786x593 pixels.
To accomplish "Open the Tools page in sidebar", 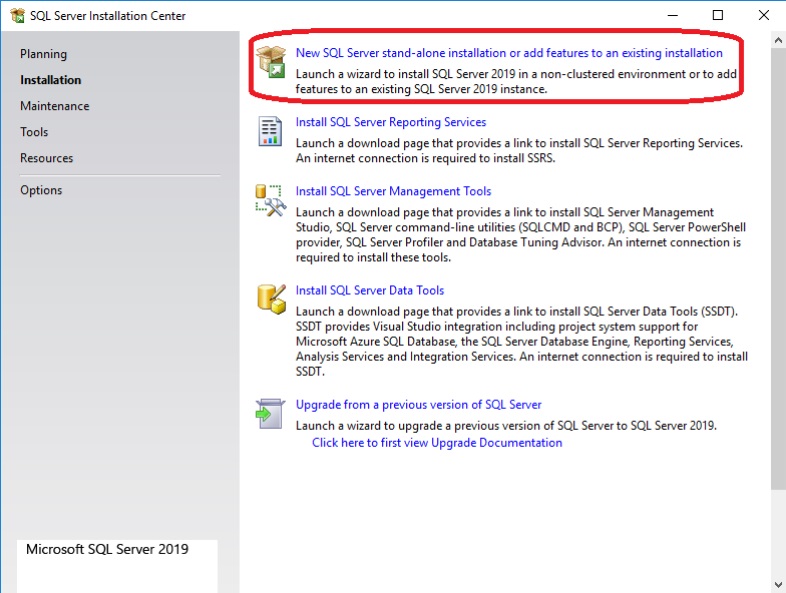I will click(x=34, y=132).
